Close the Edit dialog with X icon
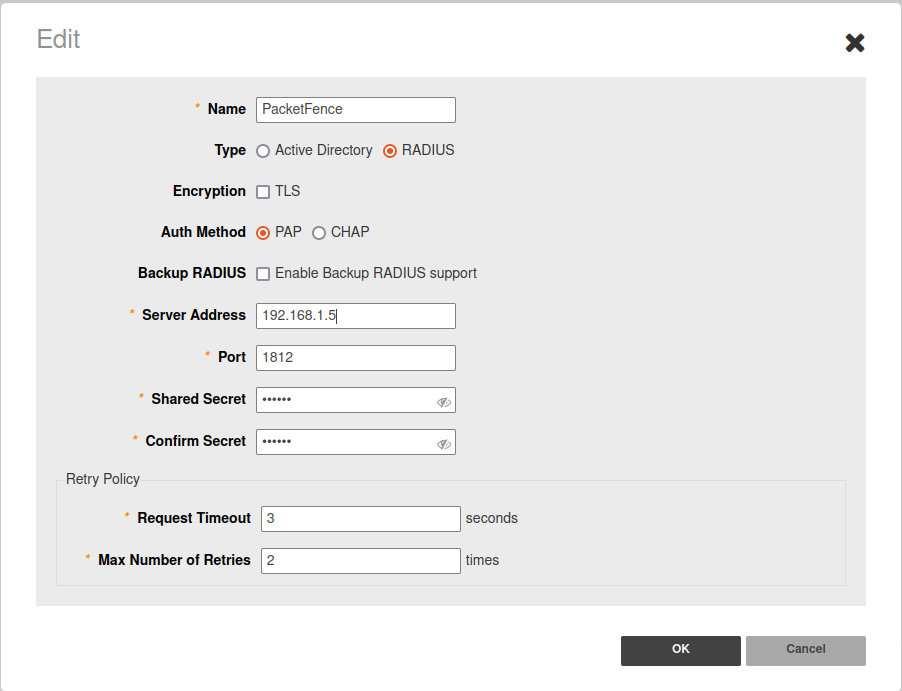 (855, 42)
